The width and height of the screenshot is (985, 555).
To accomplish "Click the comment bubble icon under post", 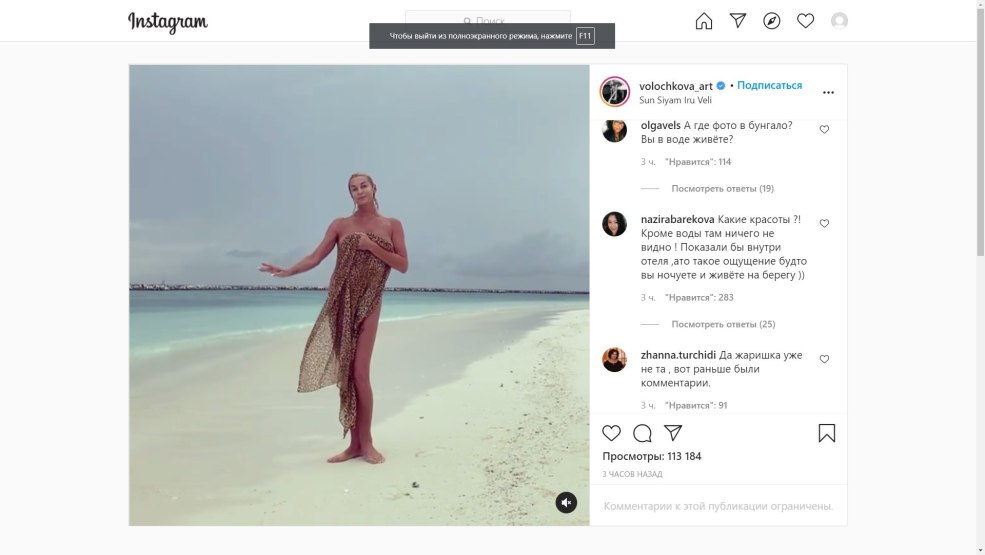I will click(x=642, y=433).
